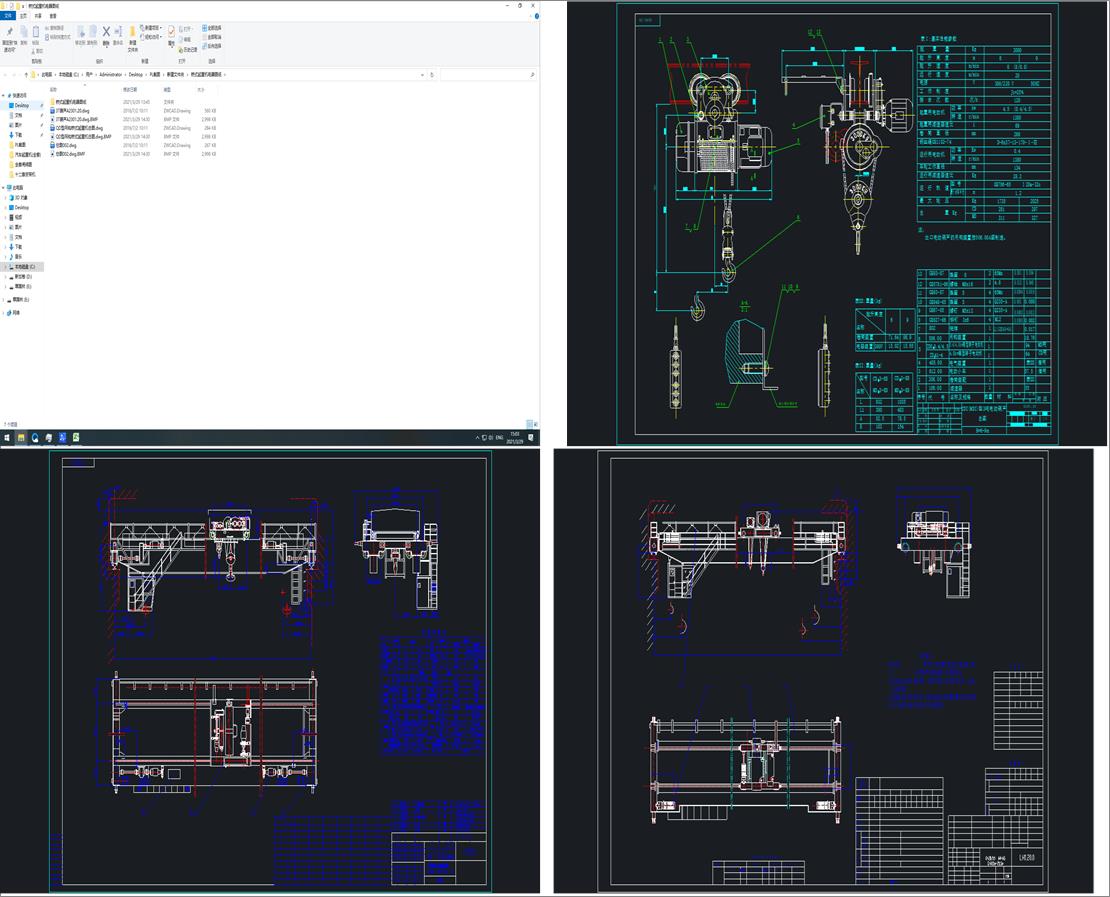Select pinned Desktop under Quick access
1110x897 pixels.
coord(22,105)
